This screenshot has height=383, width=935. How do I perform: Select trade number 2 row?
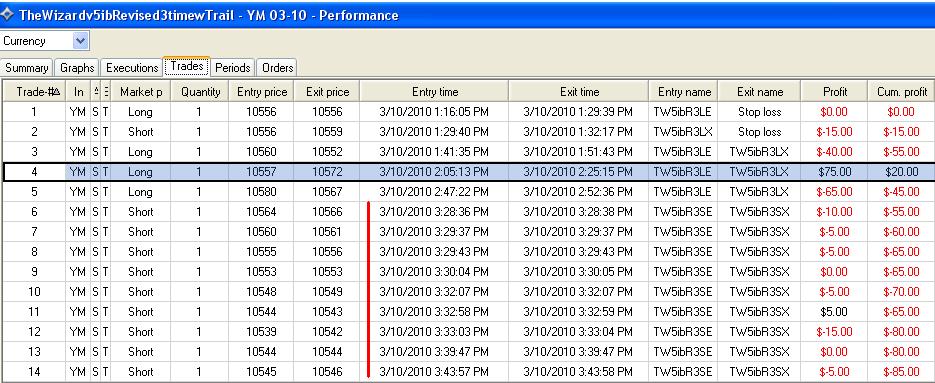(469, 132)
